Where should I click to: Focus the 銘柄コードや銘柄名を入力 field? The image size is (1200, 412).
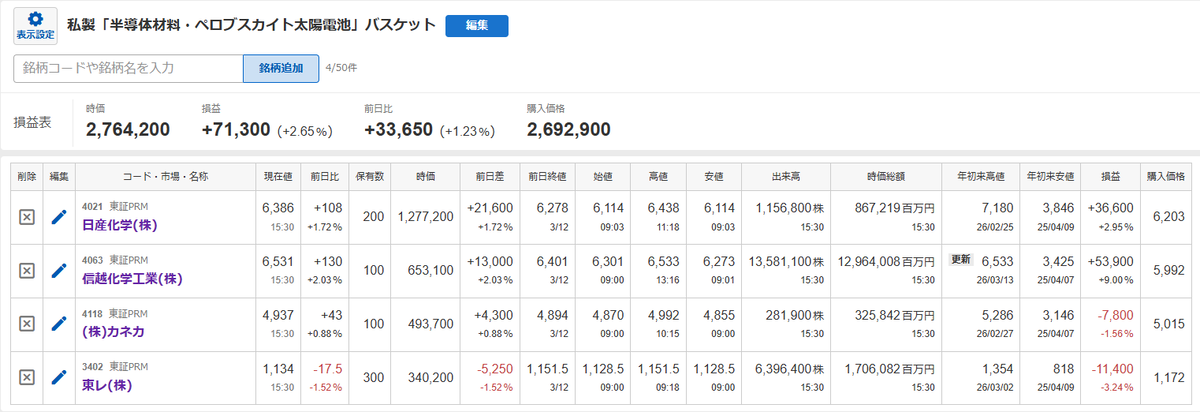[x=128, y=68]
